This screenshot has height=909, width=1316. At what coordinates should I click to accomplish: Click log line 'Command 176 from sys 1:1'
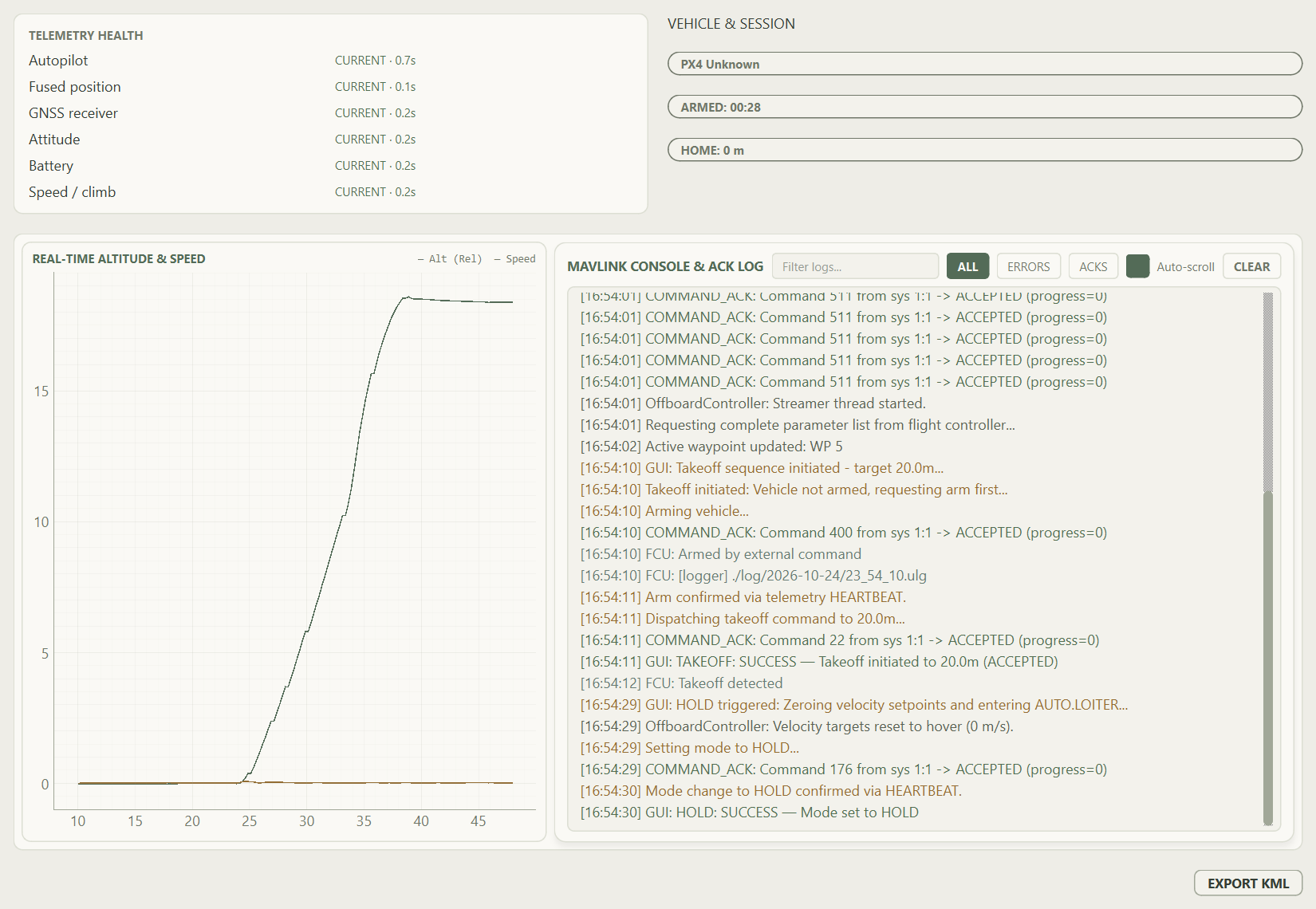point(844,769)
